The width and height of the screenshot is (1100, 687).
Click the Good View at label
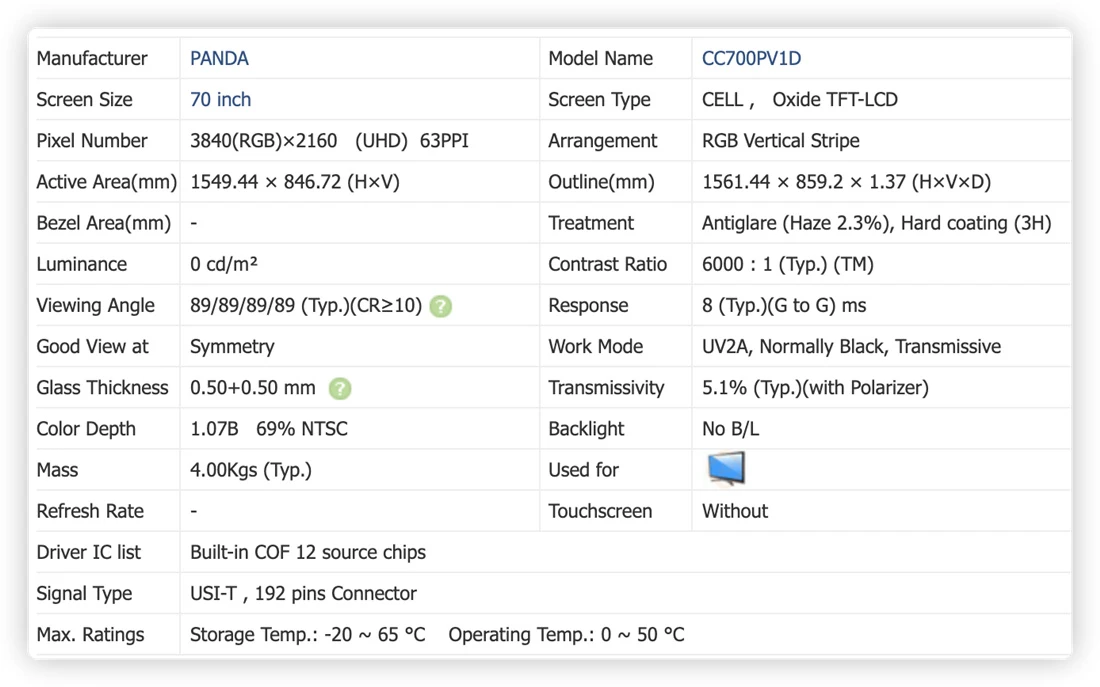[x=93, y=347]
